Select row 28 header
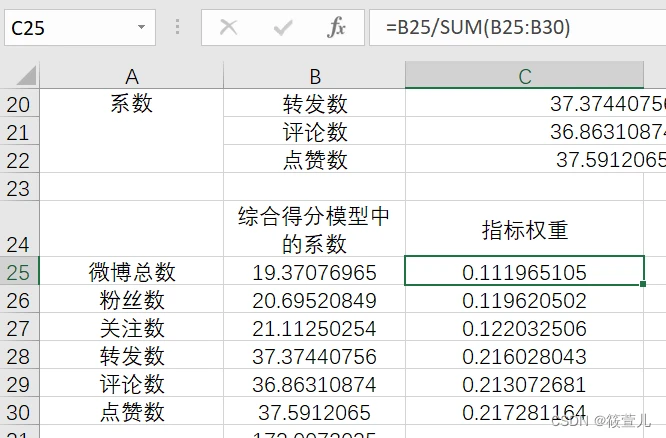This screenshot has height=438, width=666. tap(20, 355)
